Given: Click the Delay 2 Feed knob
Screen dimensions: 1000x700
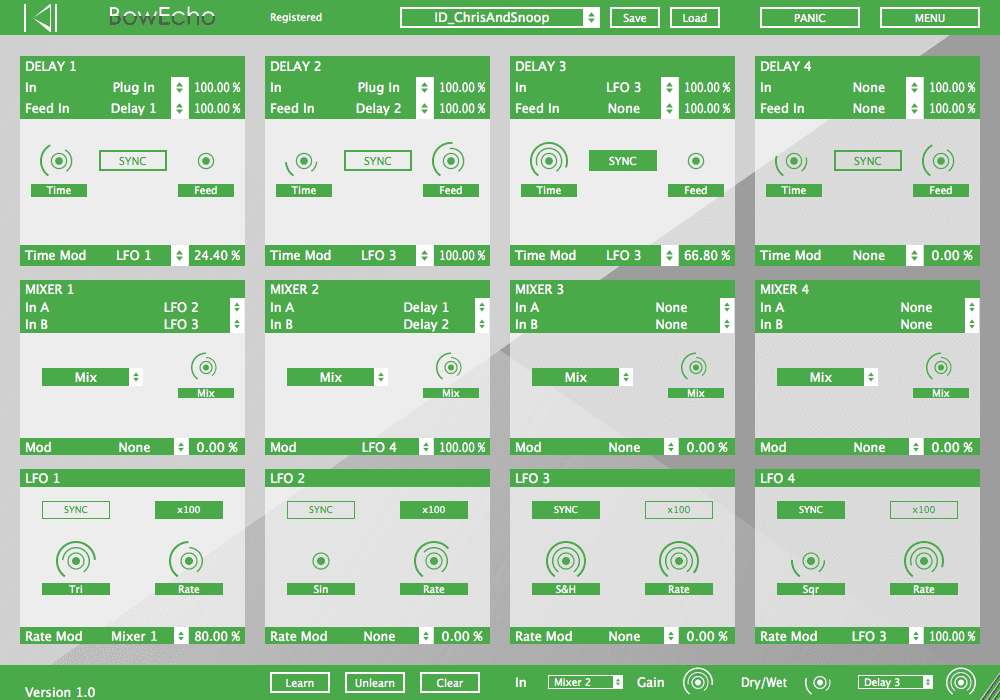Looking at the screenshot, I should [x=450, y=160].
